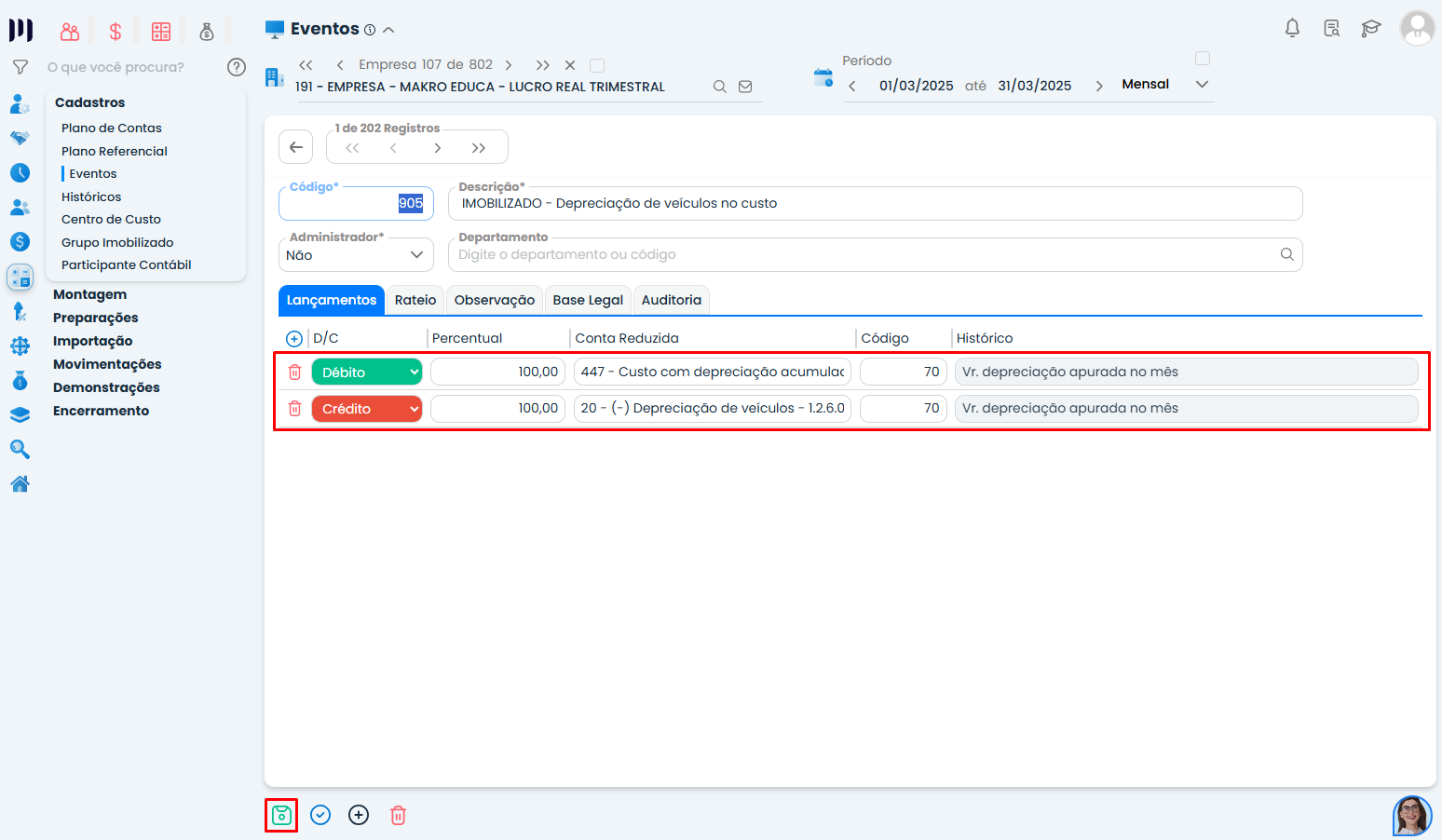
Task: Click the save icon in bottom toolbar
Action: click(281, 816)
